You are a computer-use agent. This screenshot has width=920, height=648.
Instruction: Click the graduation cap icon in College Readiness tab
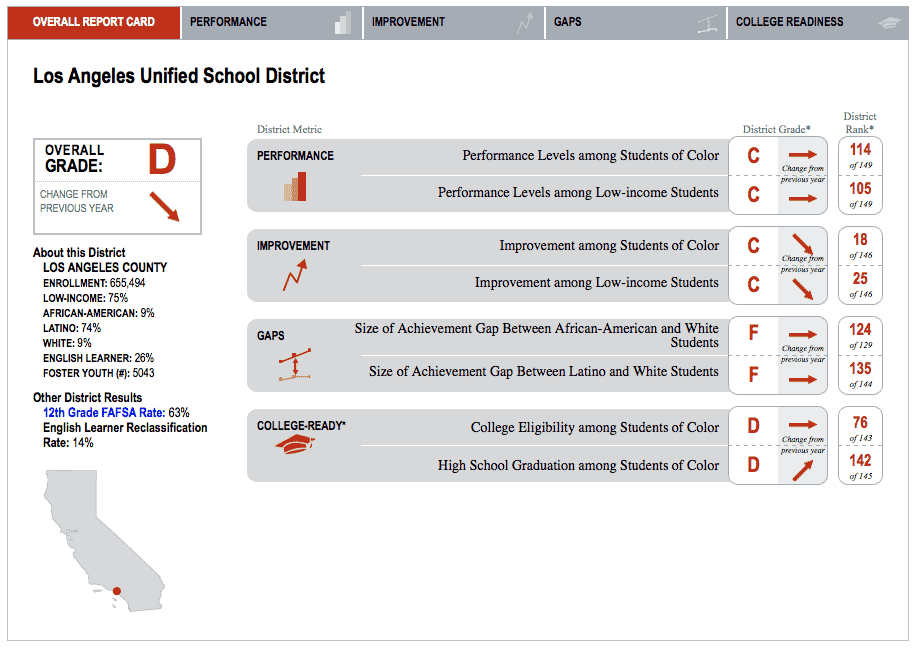click(888, 23)
